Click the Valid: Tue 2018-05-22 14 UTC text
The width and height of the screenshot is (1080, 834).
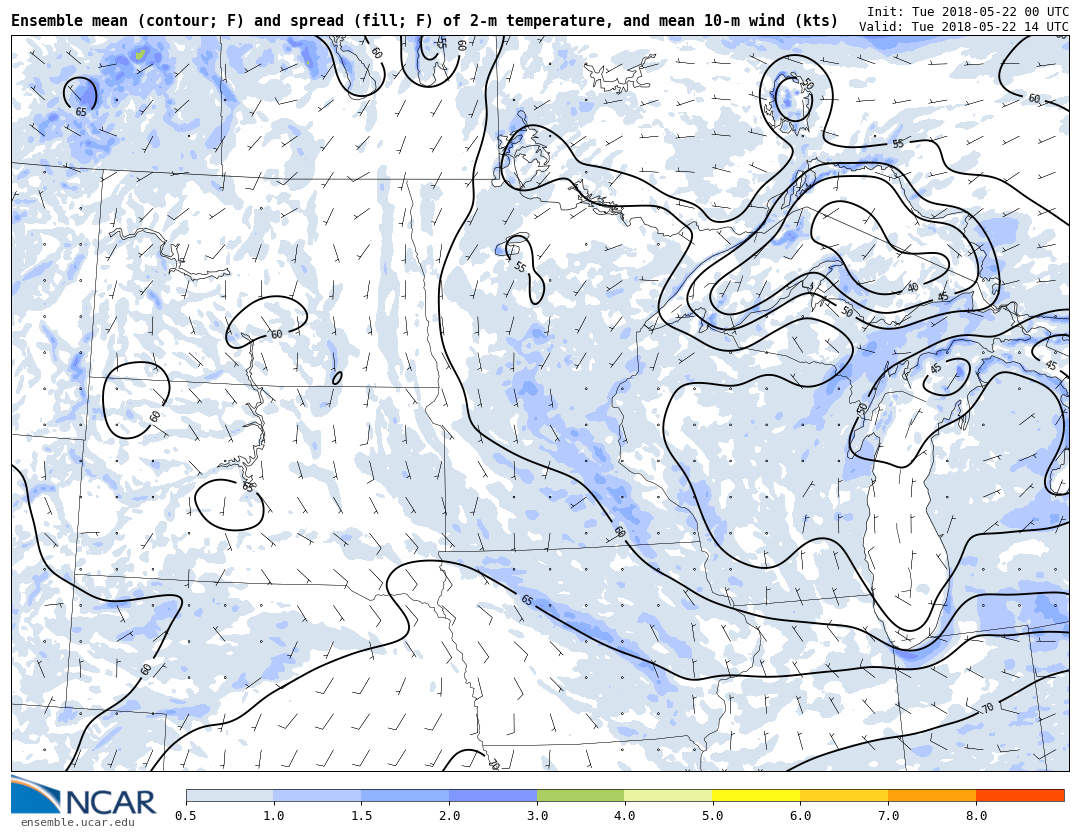[964, 26]
